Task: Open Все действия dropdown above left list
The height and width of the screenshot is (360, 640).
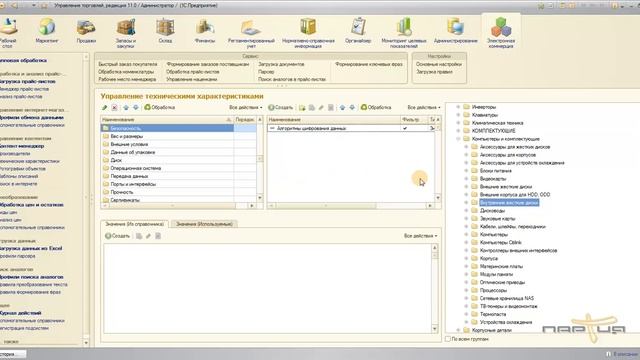Action: click(x=246, y=107)
